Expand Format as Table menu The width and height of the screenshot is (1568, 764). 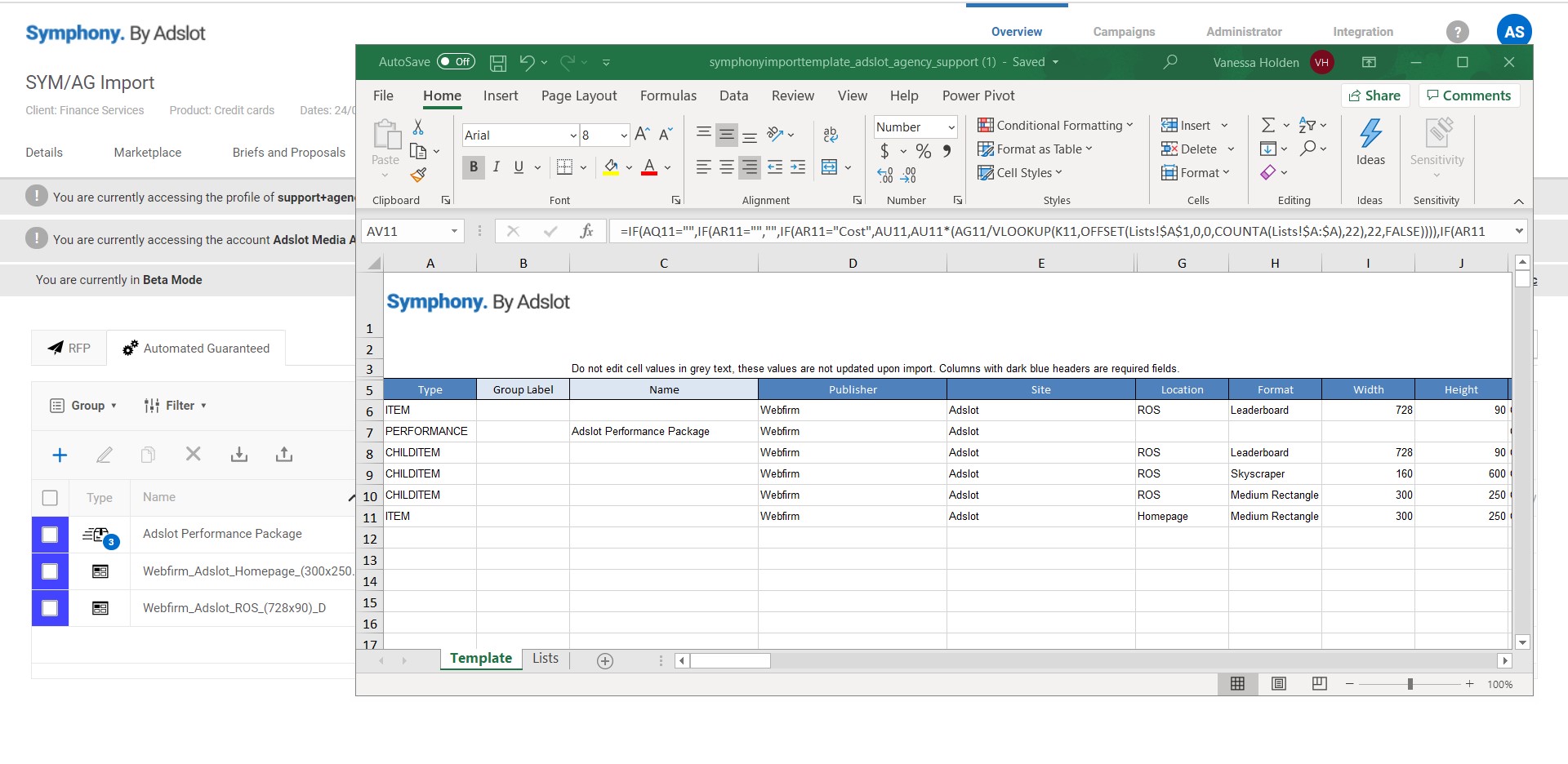(1035, 149)
